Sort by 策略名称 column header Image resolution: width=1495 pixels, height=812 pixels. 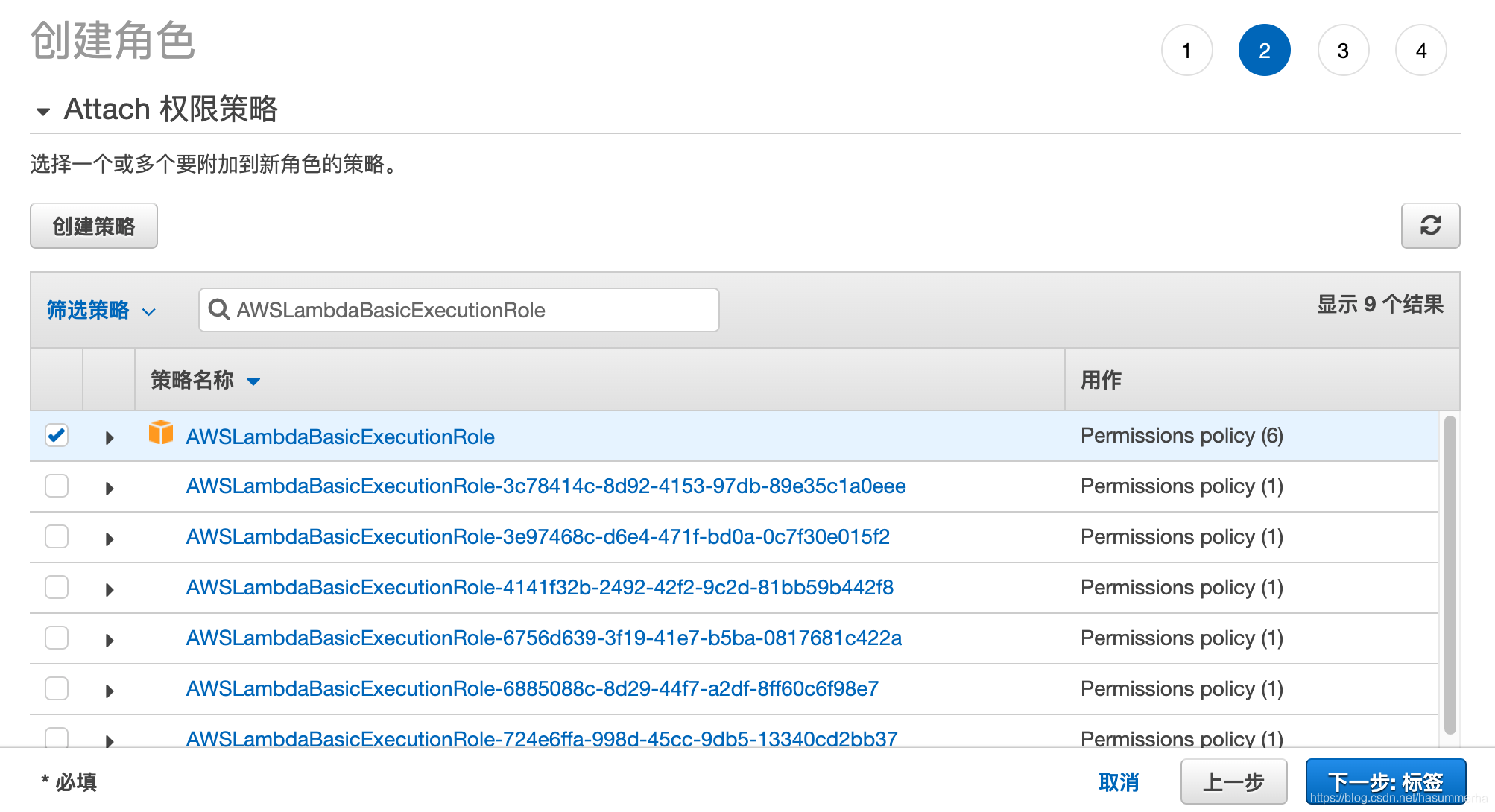(205, 380)
